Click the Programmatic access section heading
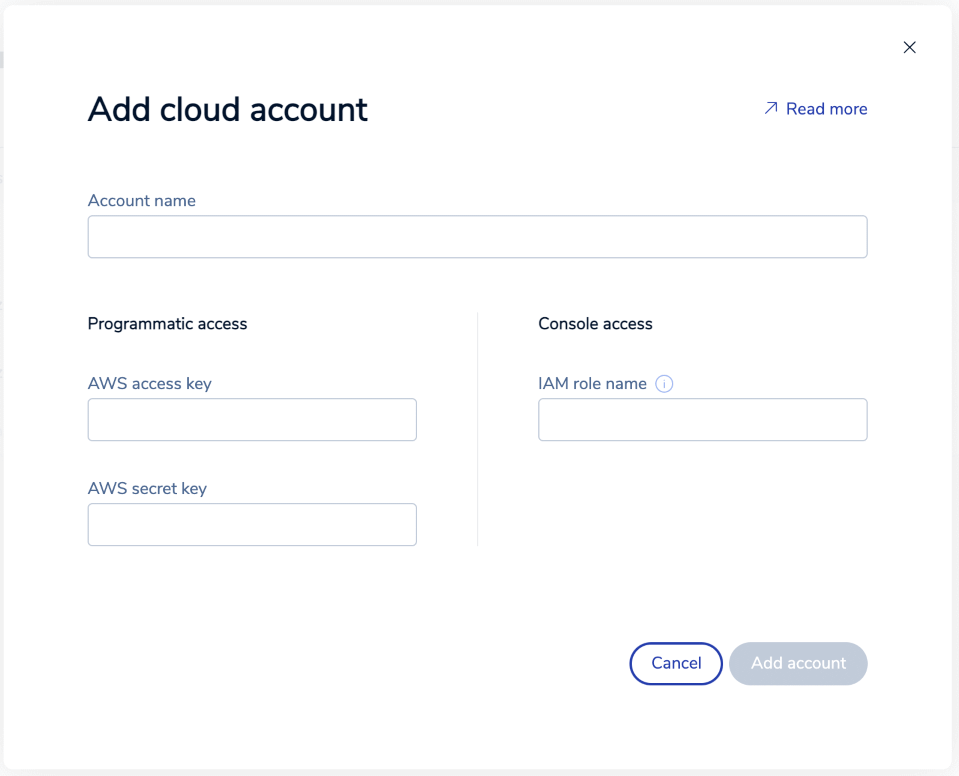This screenshot has height=776, width=959. tap(167, 324)
